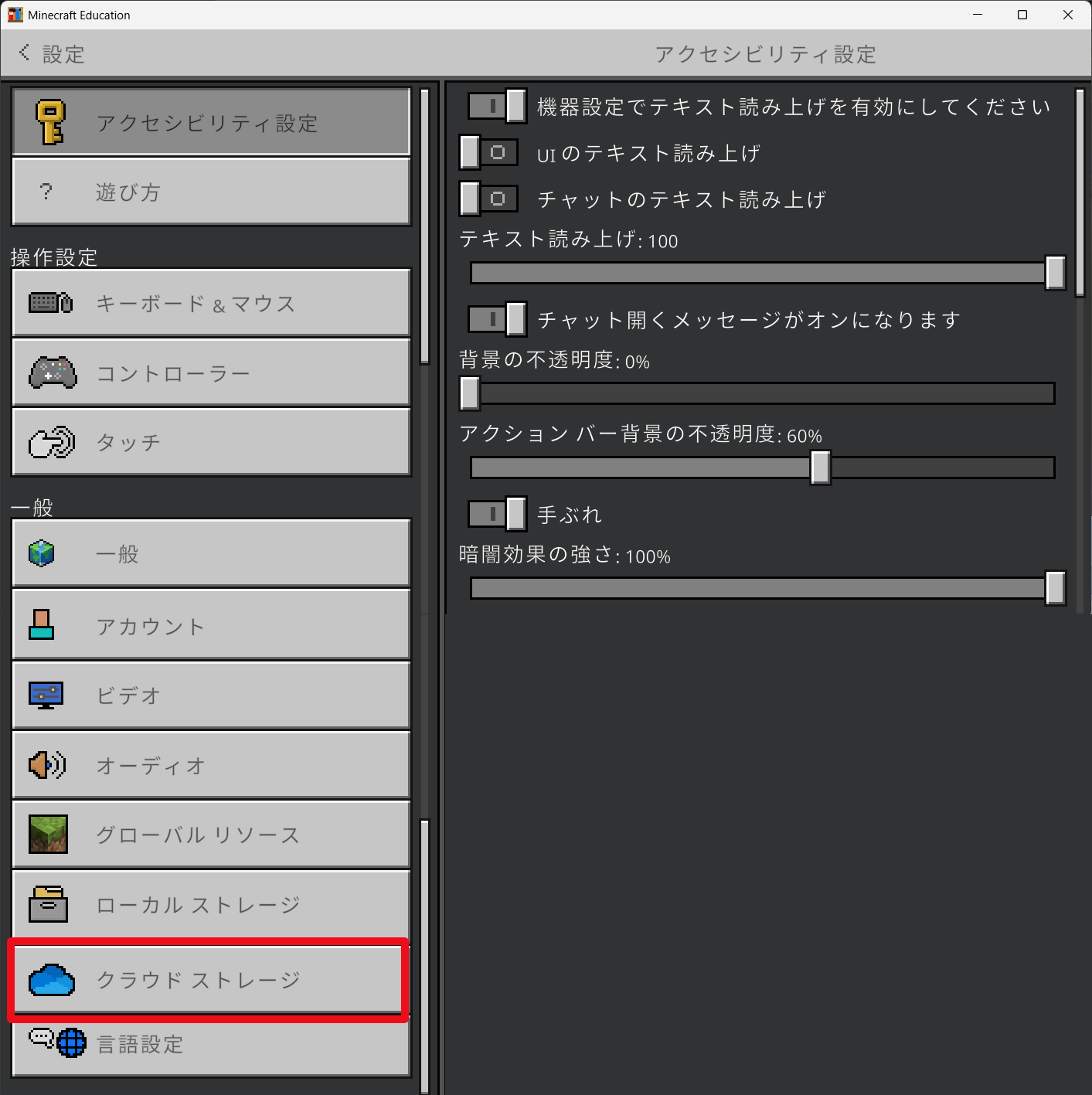Toggle 機器設定でテキスト読み上げ switch

pyautogui.click(x=497, y=106)
